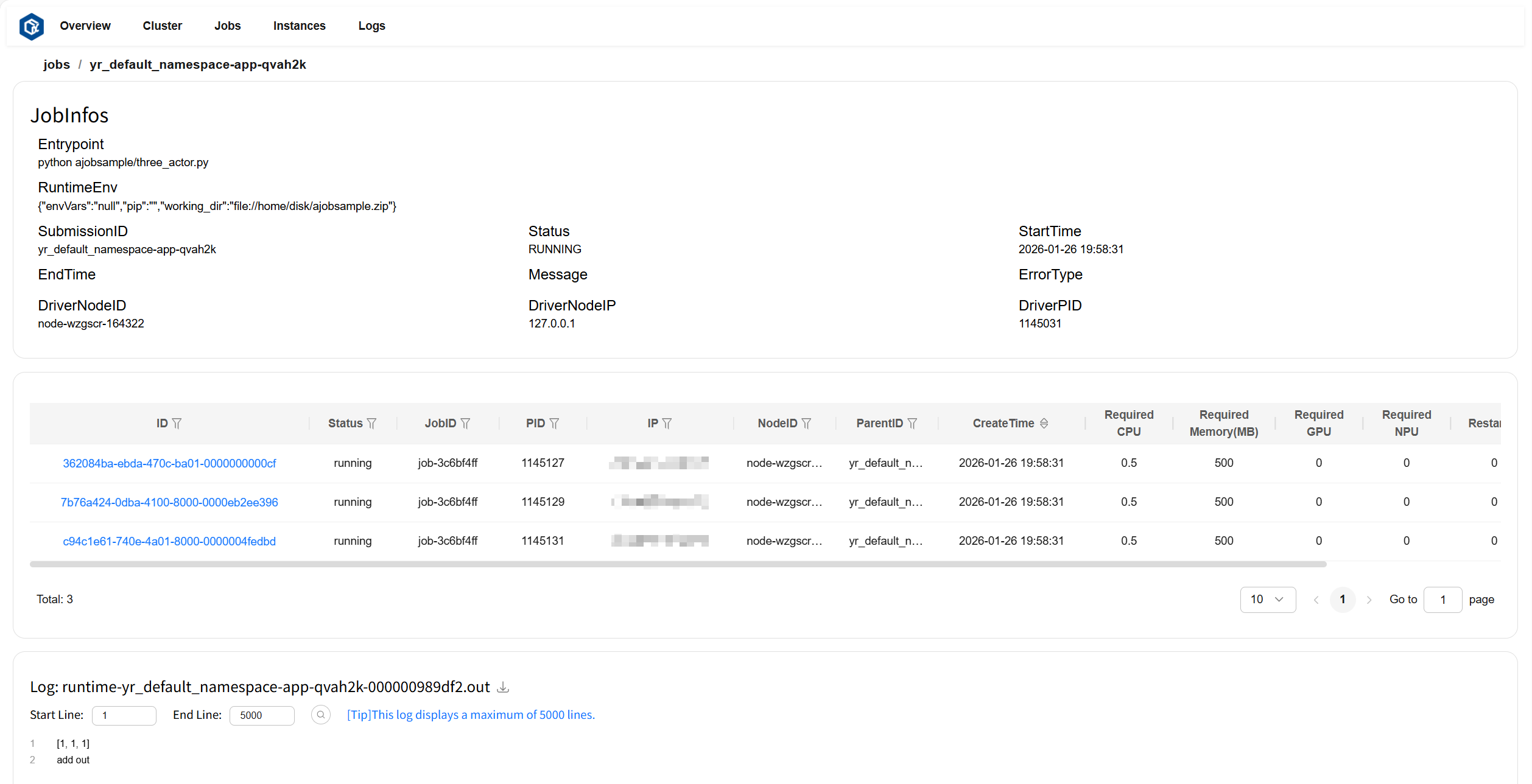Click the jobs breadcrumb link
This screenshot has width=1532, height=784.
57,65
